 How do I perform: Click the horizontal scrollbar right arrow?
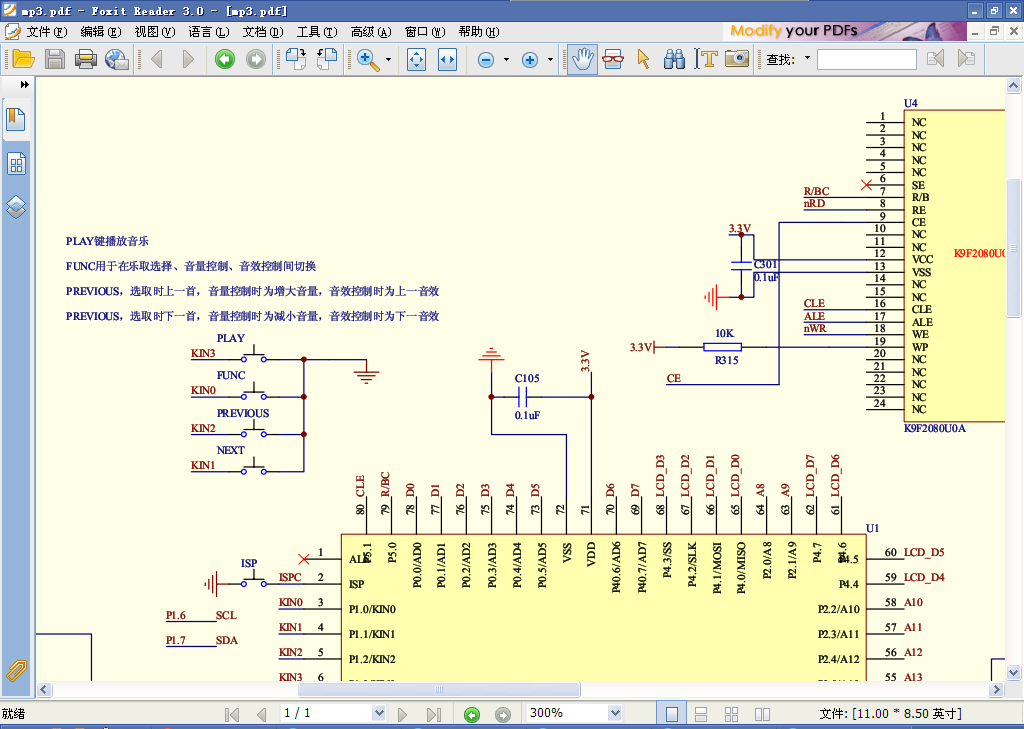(997, 689)
